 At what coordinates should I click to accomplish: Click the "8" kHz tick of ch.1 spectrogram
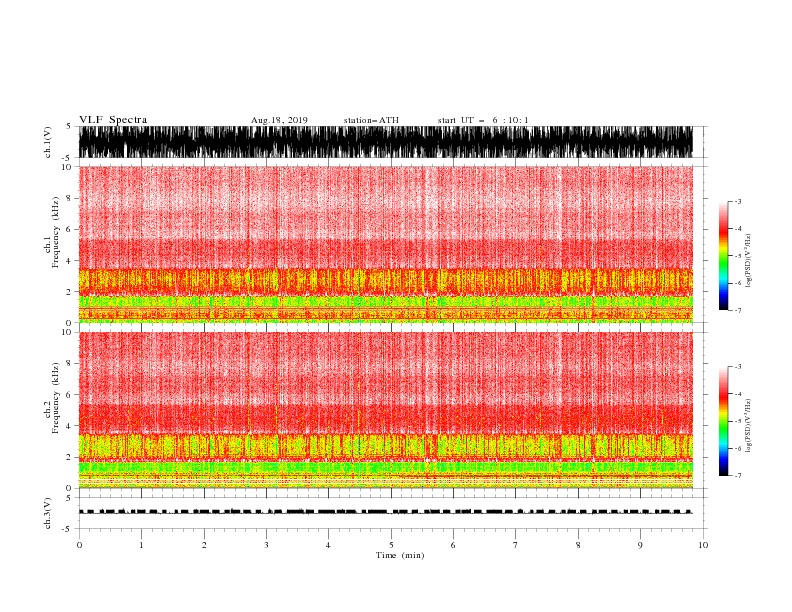(x=70, y=198)
